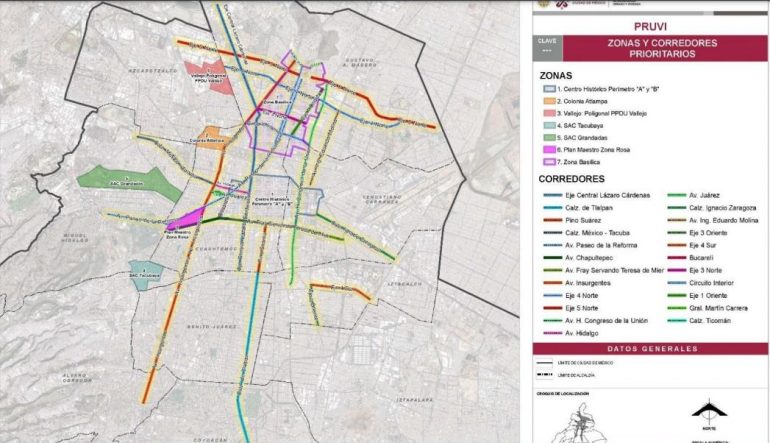Click the "7. Zona Basílica" legend label

tap(578, 162)
